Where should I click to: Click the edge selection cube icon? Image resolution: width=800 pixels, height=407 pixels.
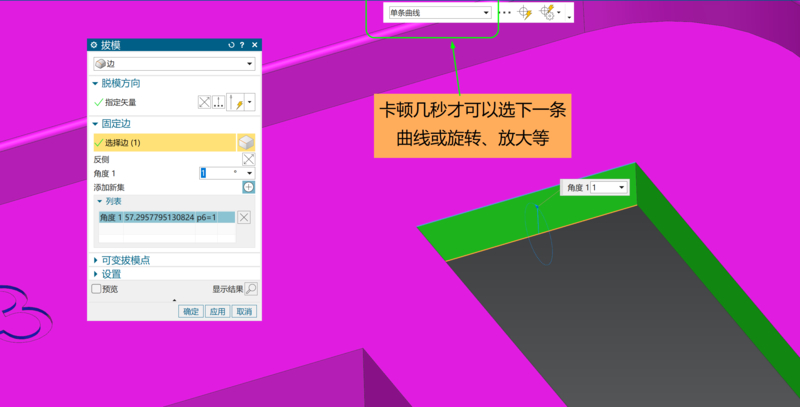246,143
